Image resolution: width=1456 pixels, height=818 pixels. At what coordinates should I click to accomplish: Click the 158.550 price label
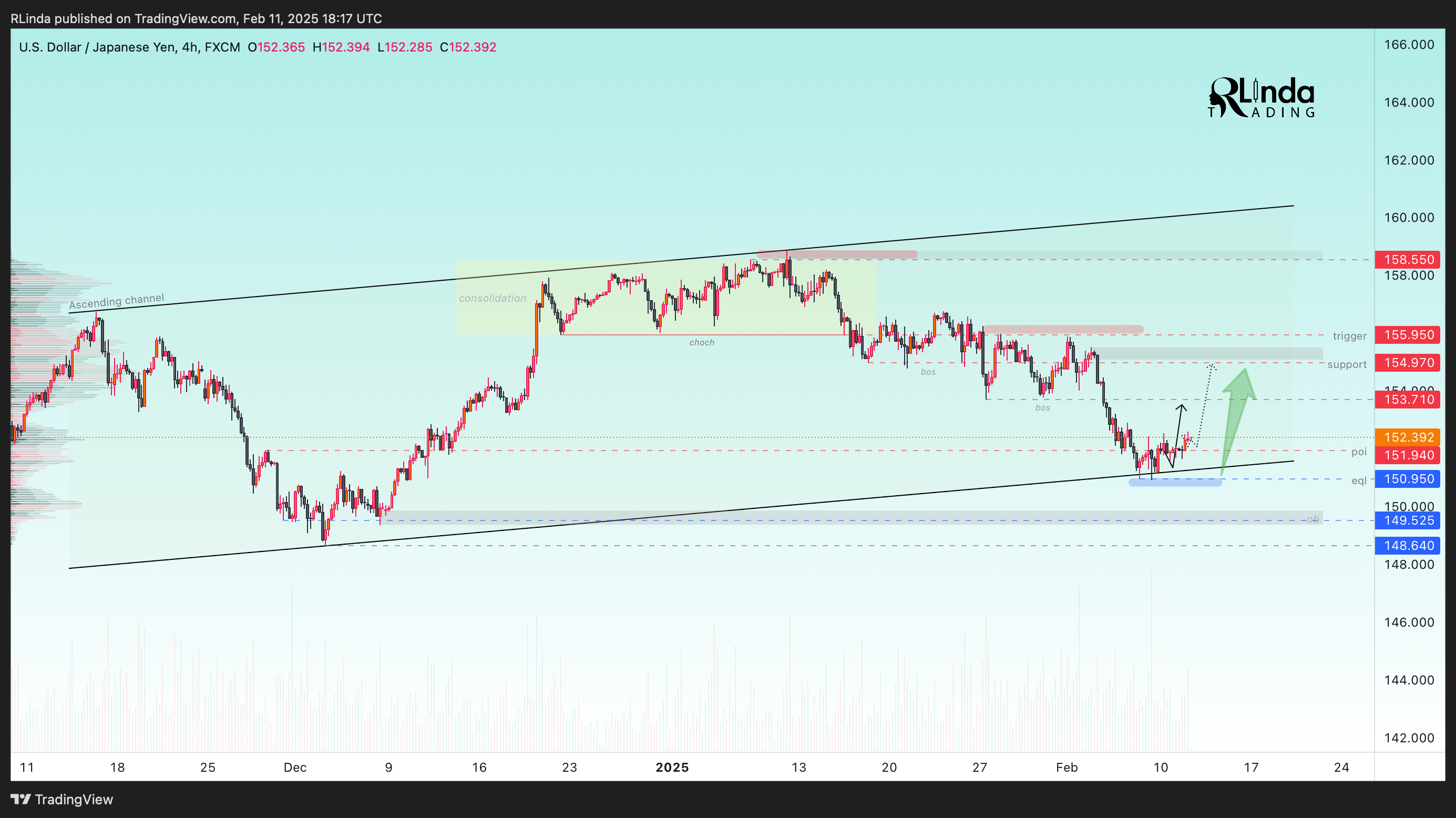[x=1408, y=260]
